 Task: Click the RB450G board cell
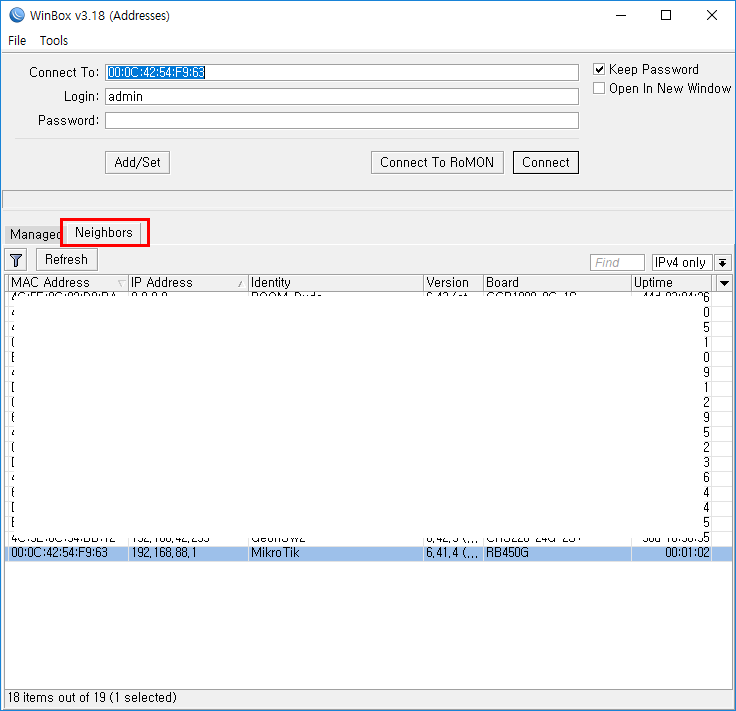pyautogui.click(x=557, y=553)
